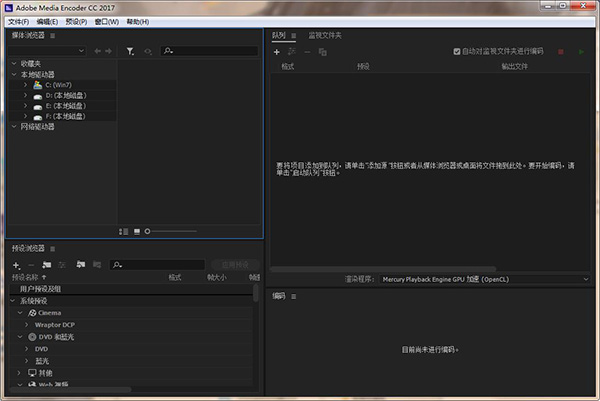Expand the D: (本地磁盘) drive node
Screen dimensions: 600x401
[25, 95]
